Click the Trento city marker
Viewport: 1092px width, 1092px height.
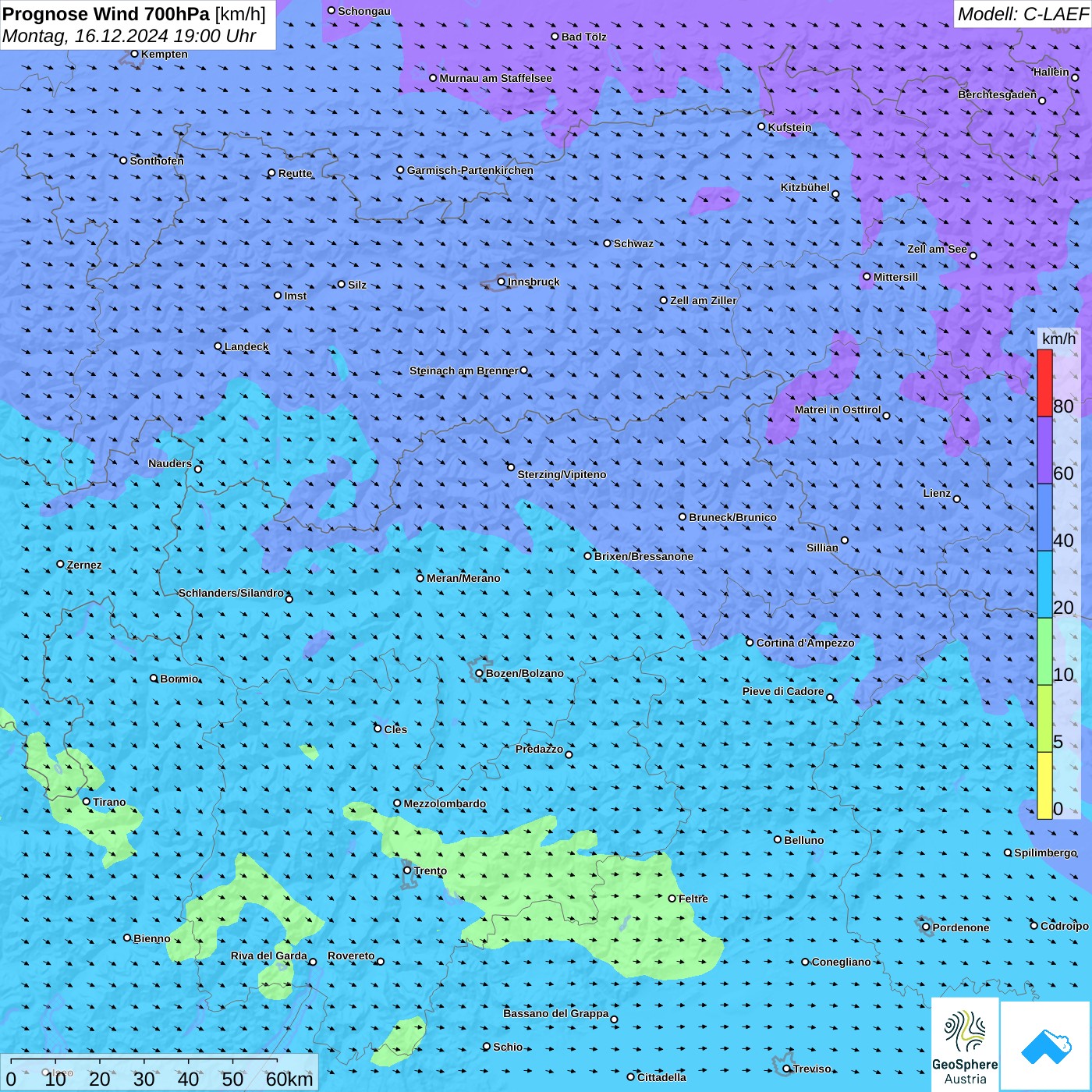click(x=407, y=870)
